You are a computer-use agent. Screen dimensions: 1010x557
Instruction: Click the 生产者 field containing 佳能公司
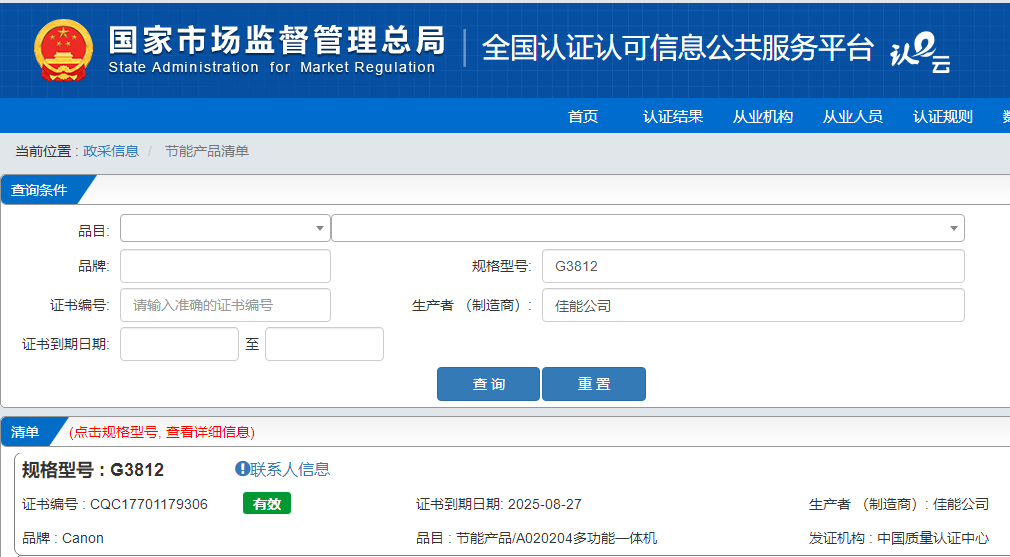(x=753, y=305)
